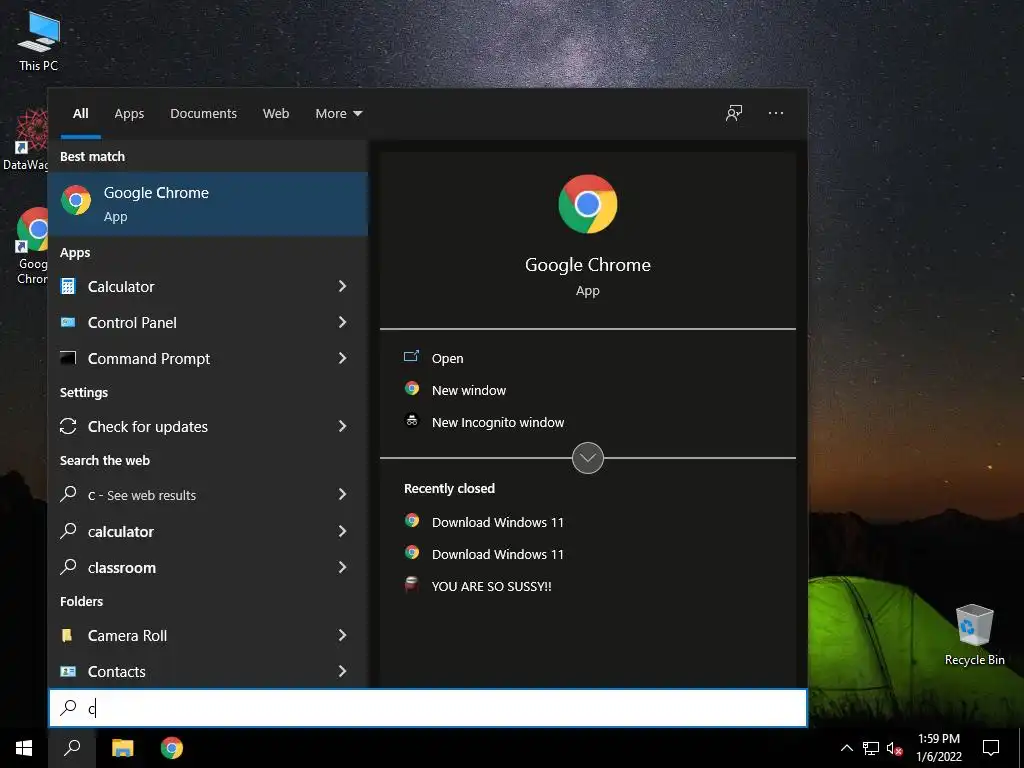The height and width of the screenshot is (768, 1024).
Task: Select the This PC desktop icon
Action: click(x=39, y=42)
